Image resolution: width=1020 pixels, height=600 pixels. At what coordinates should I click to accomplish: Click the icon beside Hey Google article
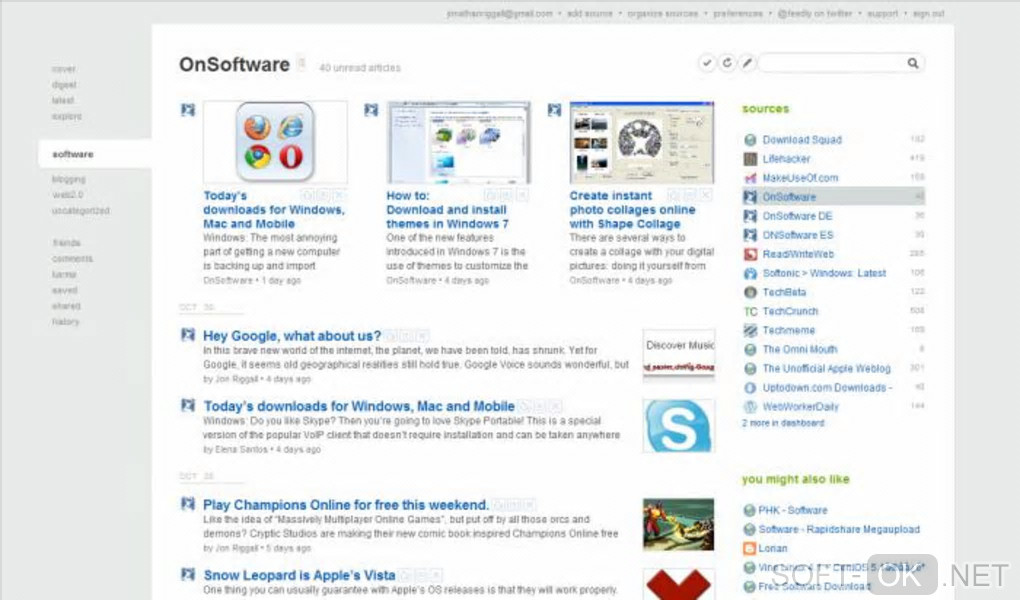(x=188, y=334)
